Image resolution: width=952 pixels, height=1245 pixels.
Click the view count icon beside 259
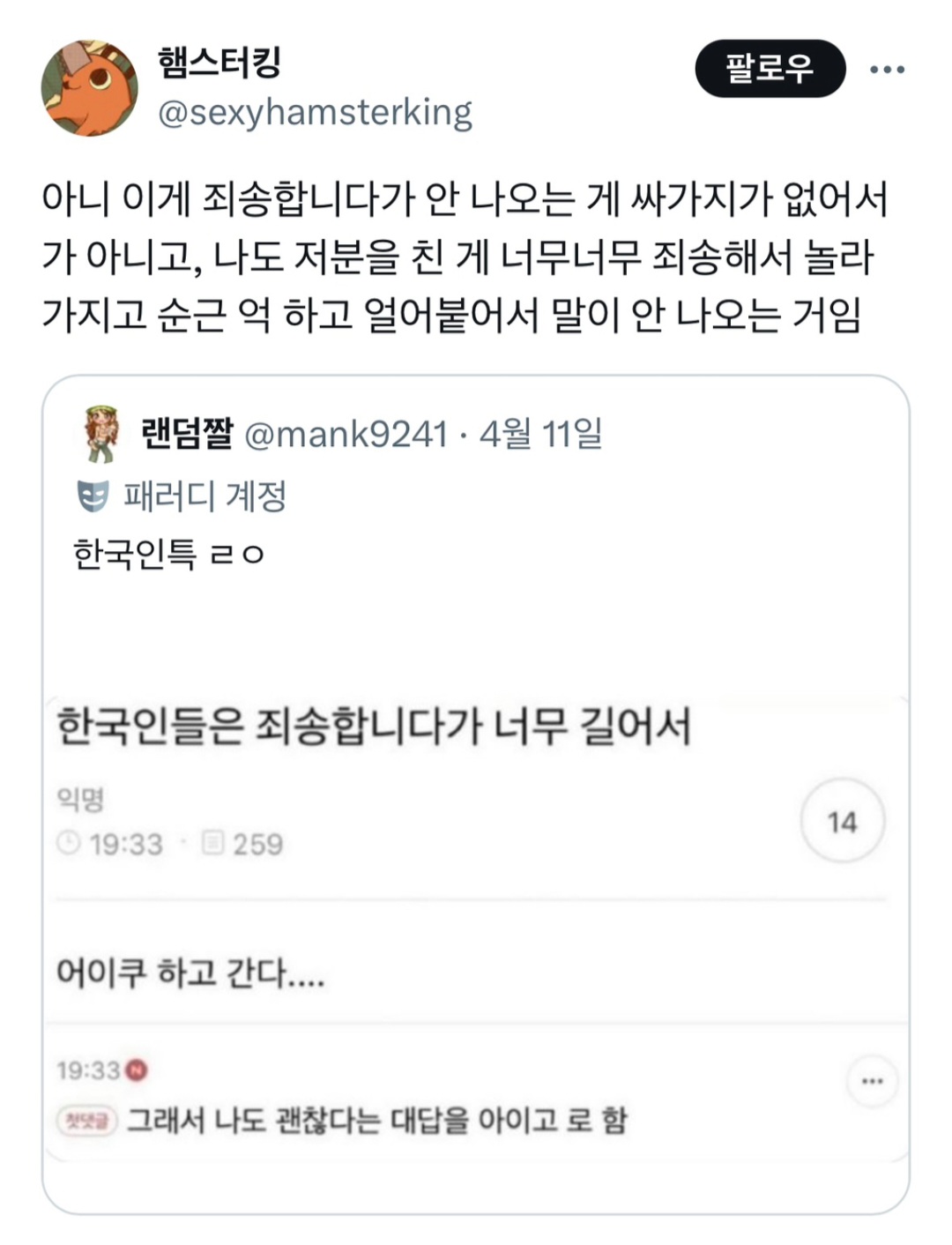212,843
